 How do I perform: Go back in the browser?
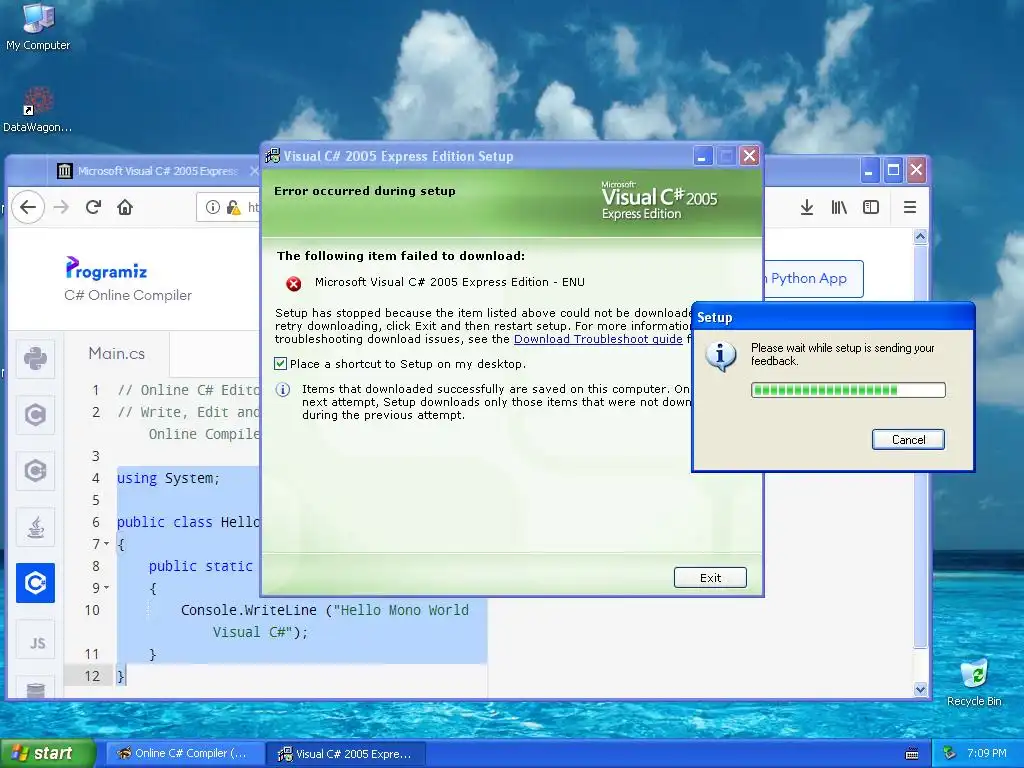(27, 208)
